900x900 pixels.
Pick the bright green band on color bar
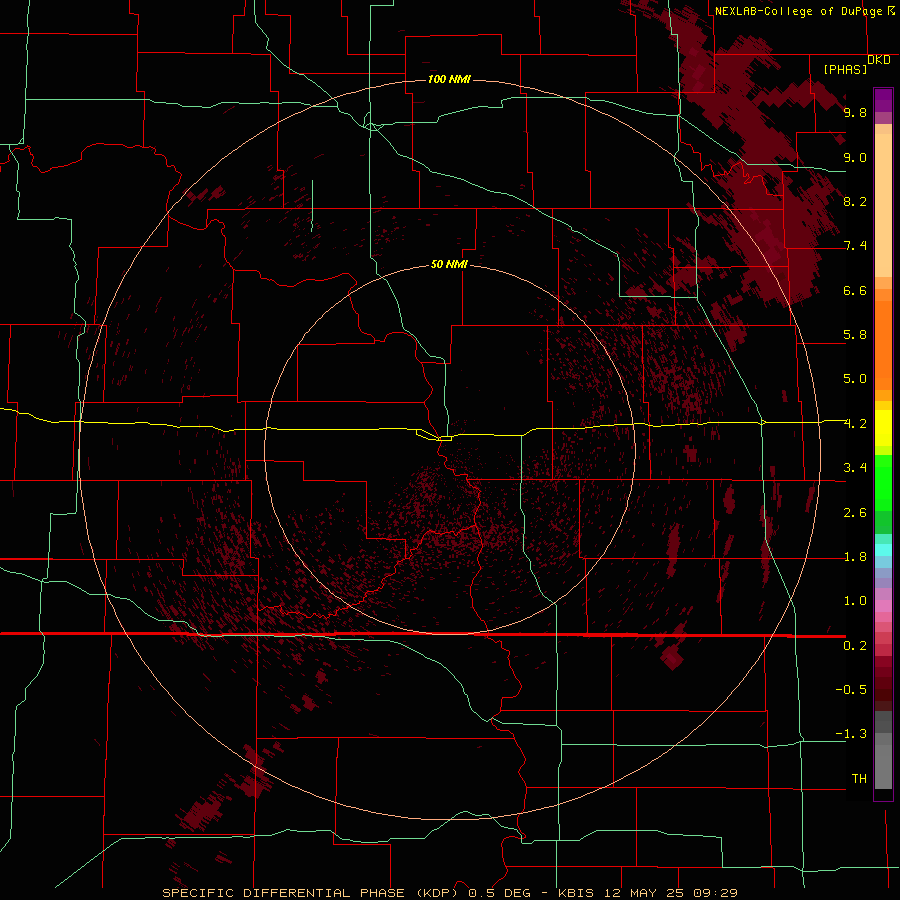[883, 482]
